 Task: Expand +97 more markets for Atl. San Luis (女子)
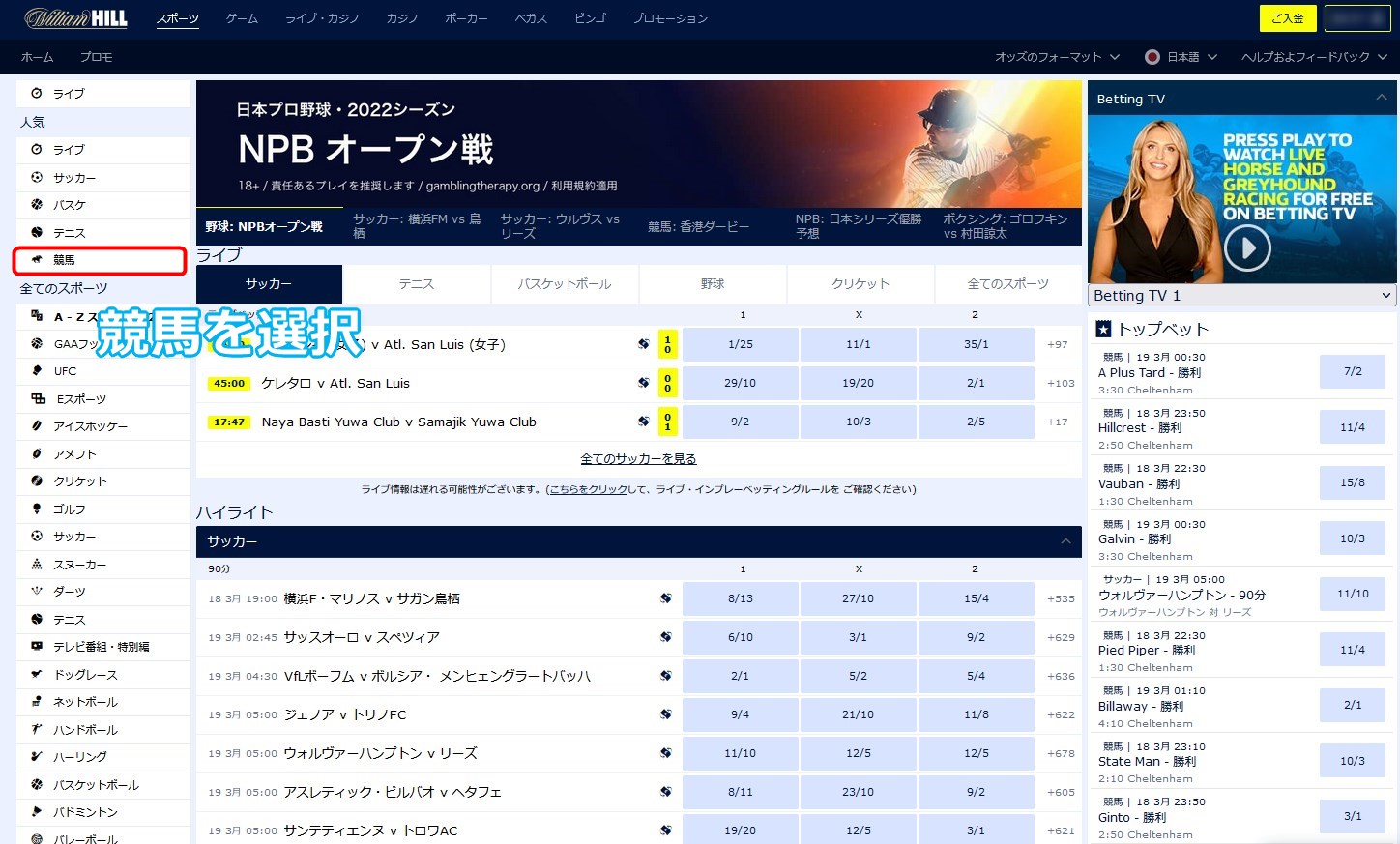pos(1058,344)
